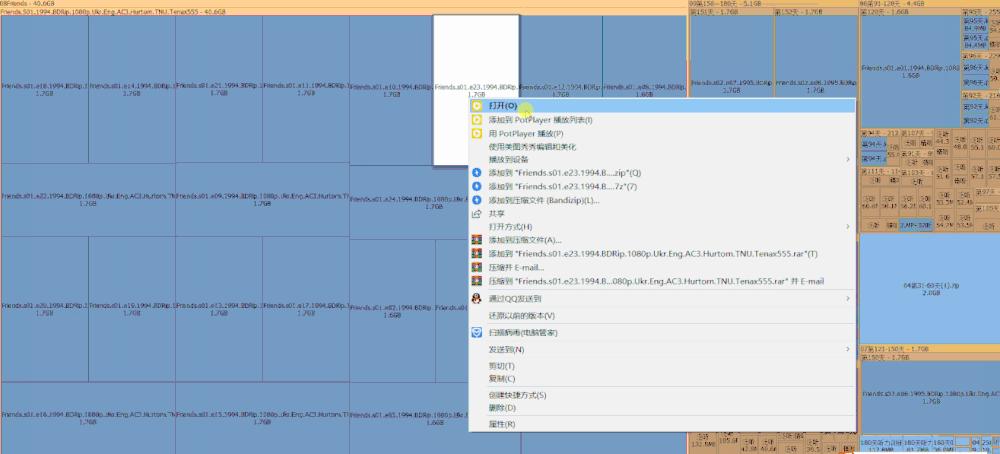
Task: Expand the 播放到设备 submenu arrow
Action: pos(848,159)
